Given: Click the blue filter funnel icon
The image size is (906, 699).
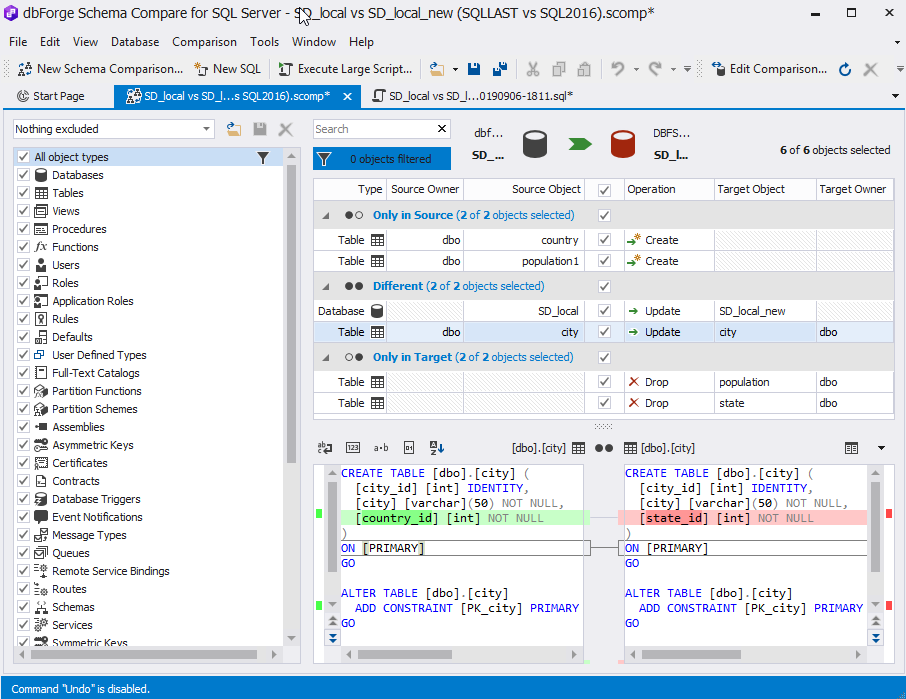Looking at the screenshot, I should point(324,159).
